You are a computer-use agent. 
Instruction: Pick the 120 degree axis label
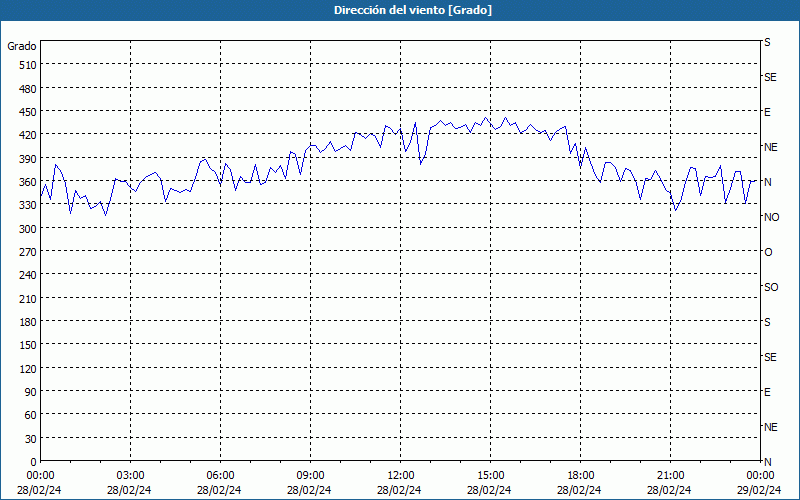28,369
